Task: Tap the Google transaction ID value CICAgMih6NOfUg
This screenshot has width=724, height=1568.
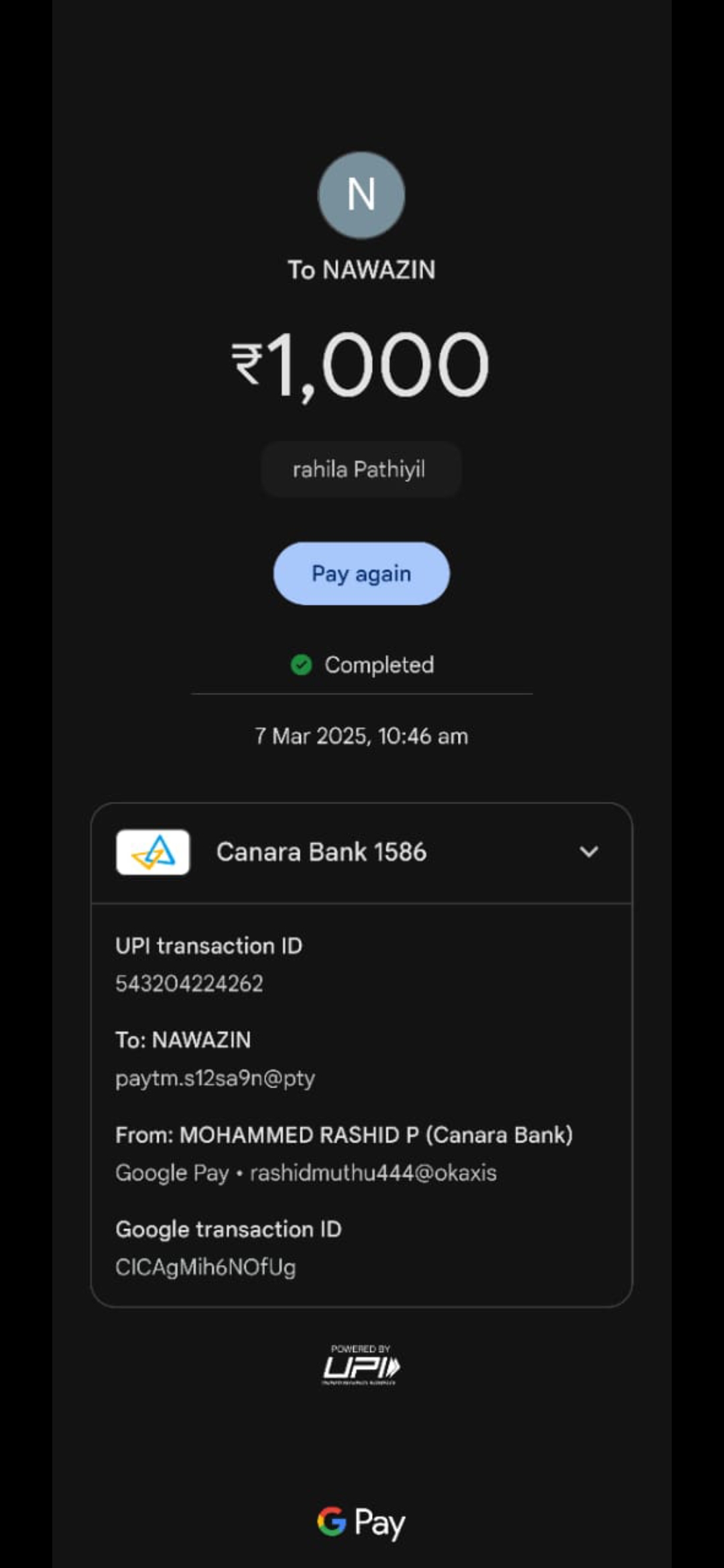Action: 205,1267
